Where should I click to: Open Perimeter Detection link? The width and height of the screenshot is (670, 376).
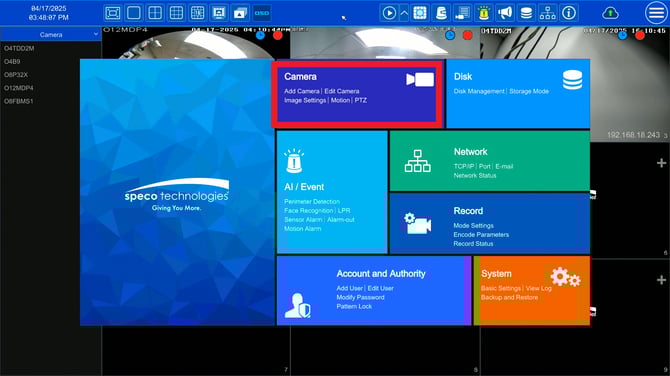(311, 201)
